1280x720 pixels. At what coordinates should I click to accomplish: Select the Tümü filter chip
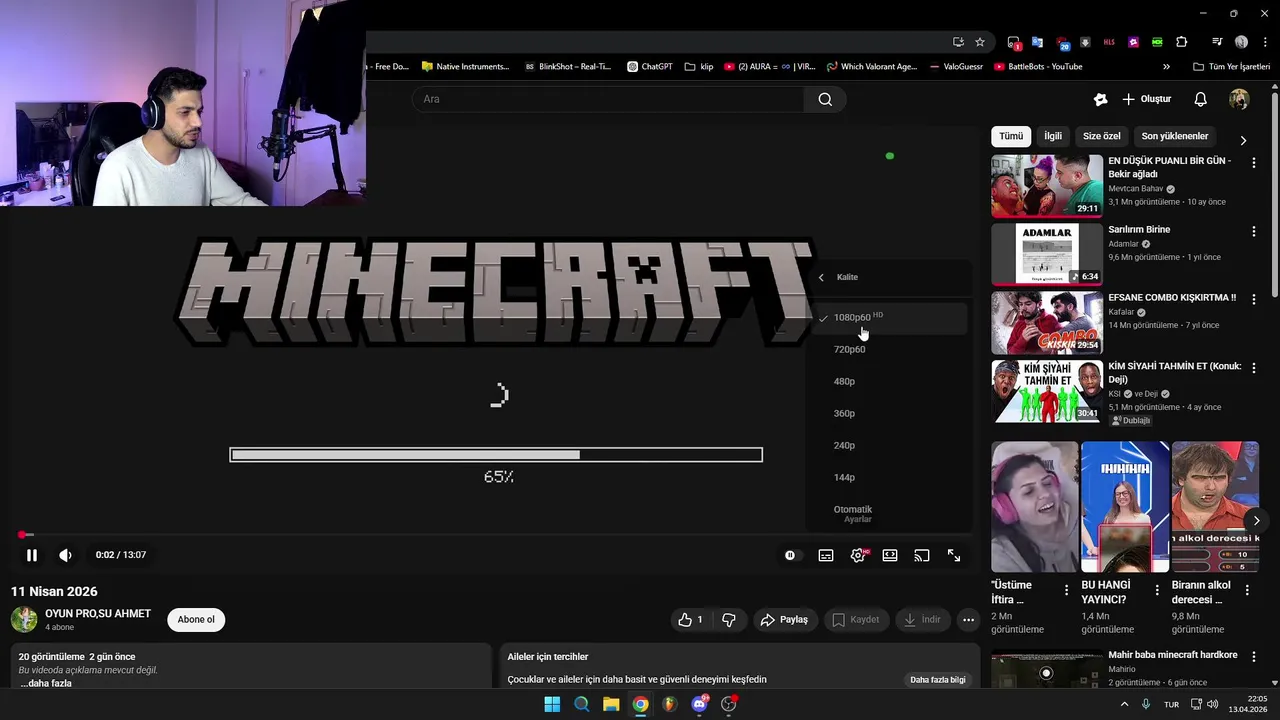coord(1011,136)
